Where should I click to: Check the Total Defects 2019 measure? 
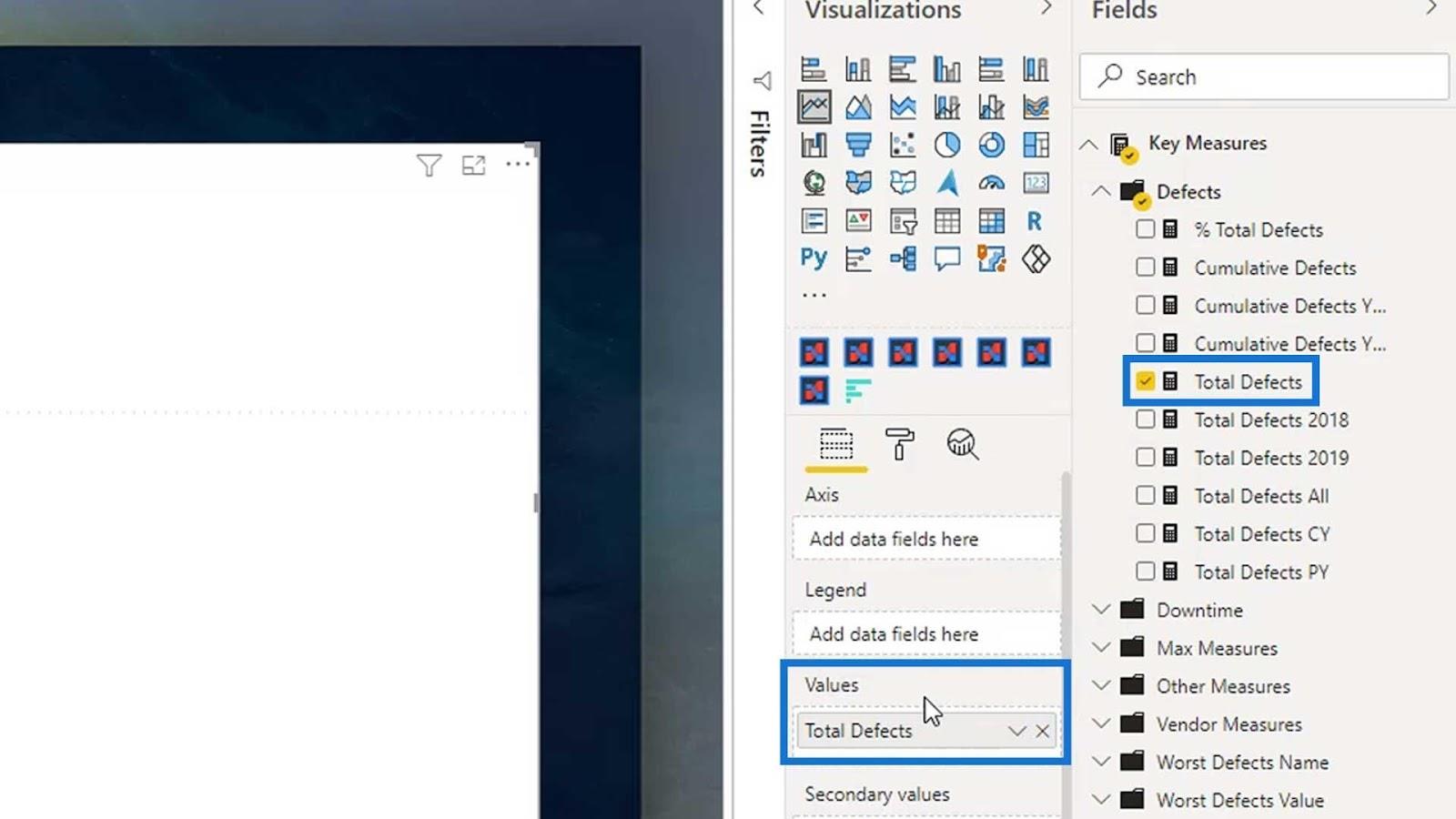click(1145, 458)
